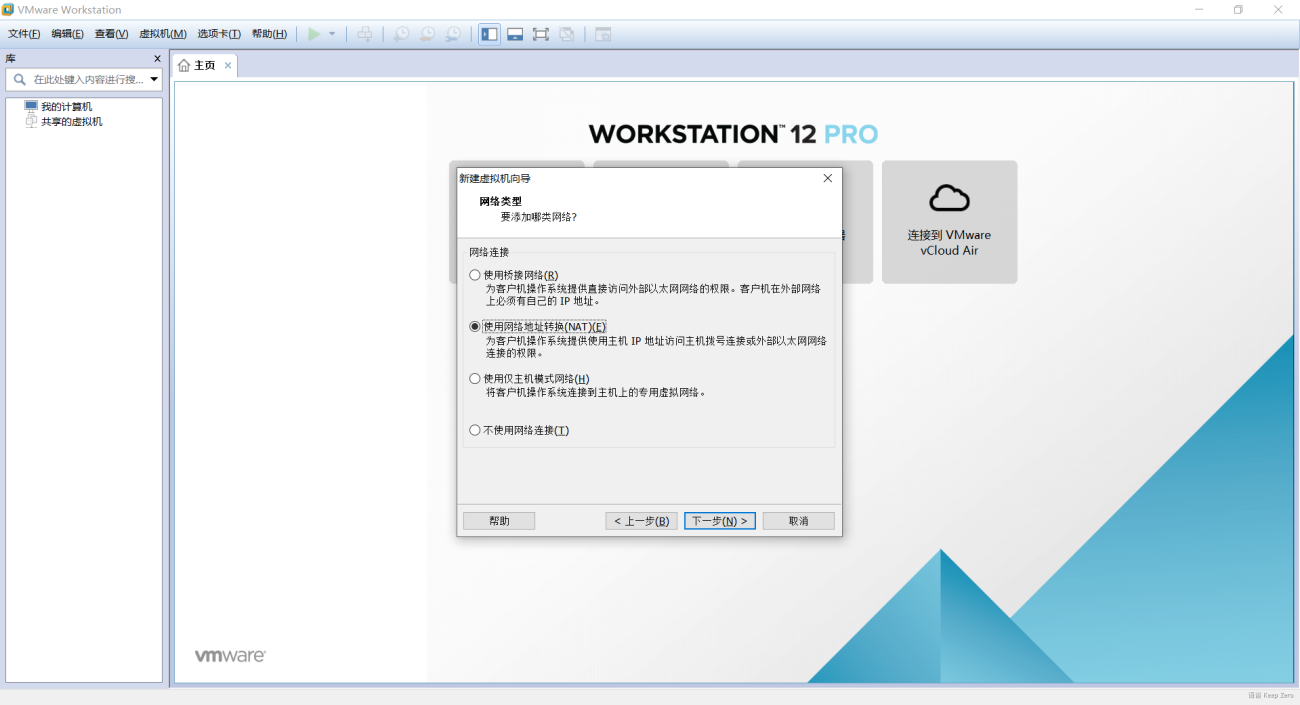Click the 连接到 VMware vCloud Air tile
This screenshot has height=705, width=1300.
[949, 222]
